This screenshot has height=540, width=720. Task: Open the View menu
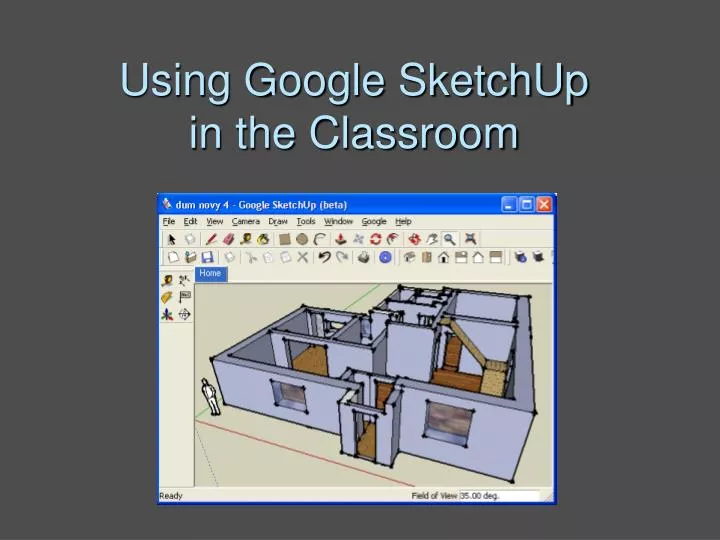point(214,221)
